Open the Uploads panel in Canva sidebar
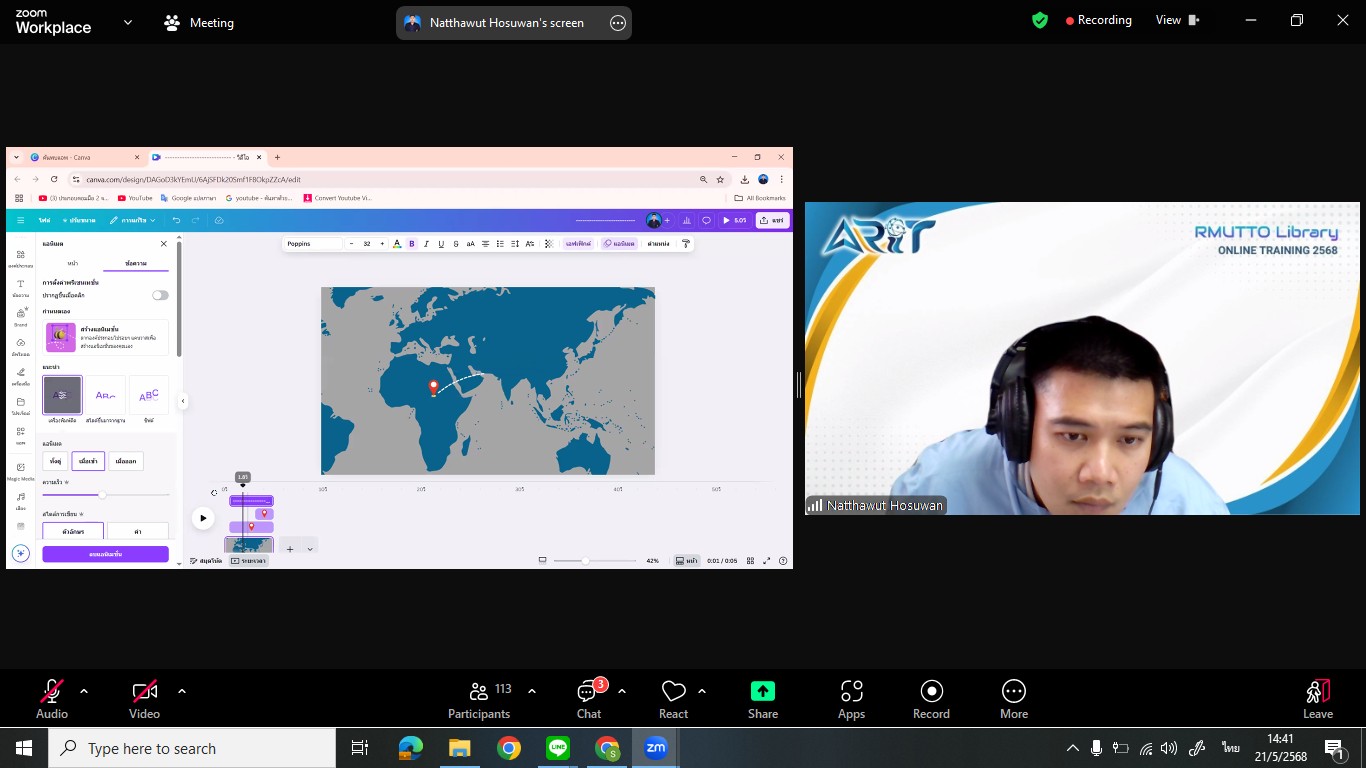The image size is (1366, 768). 20,347
